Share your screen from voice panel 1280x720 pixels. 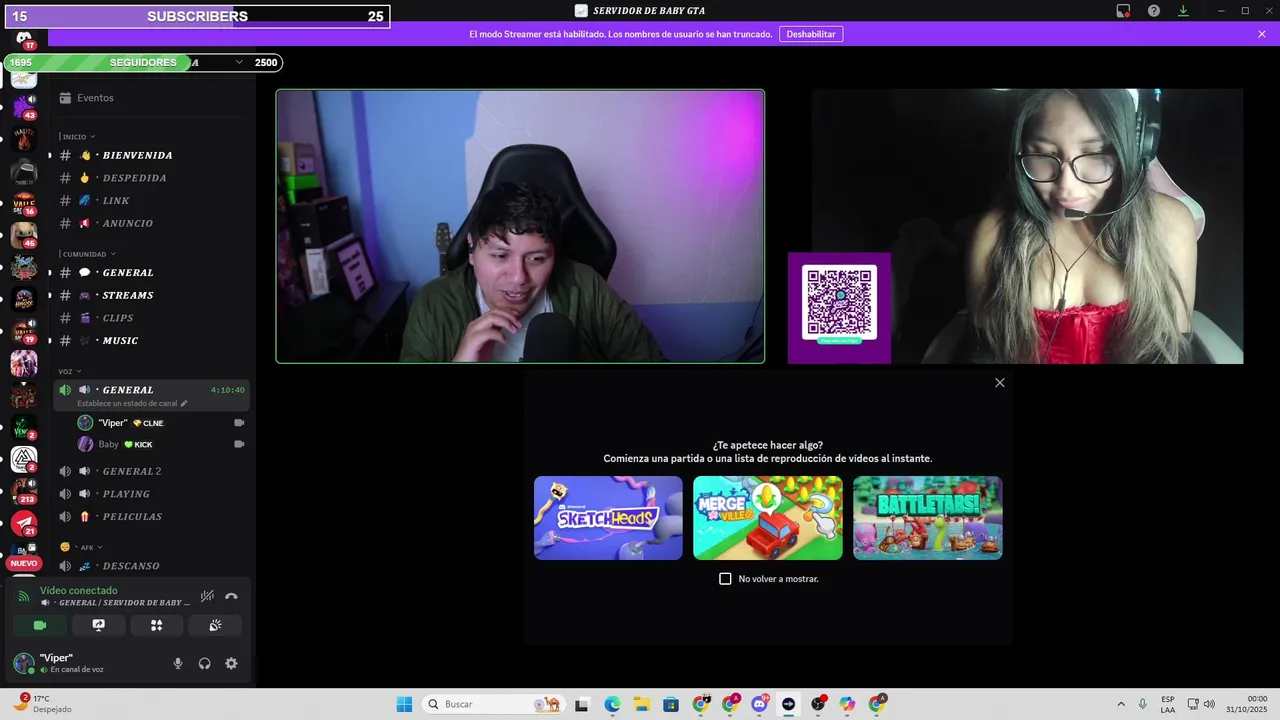[x=98, y=625]
